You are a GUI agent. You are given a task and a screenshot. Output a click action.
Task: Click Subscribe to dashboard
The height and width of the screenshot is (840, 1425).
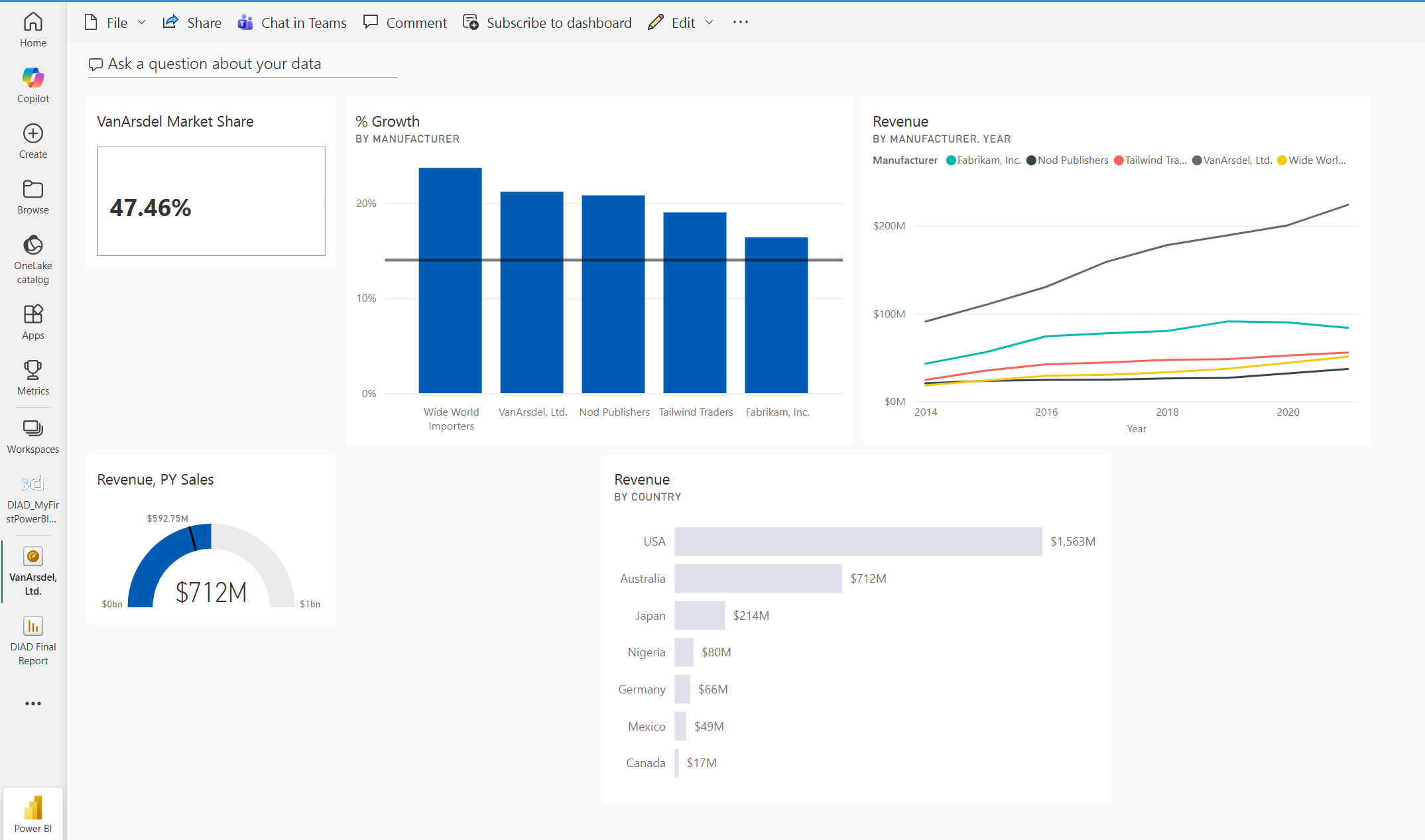548,23
